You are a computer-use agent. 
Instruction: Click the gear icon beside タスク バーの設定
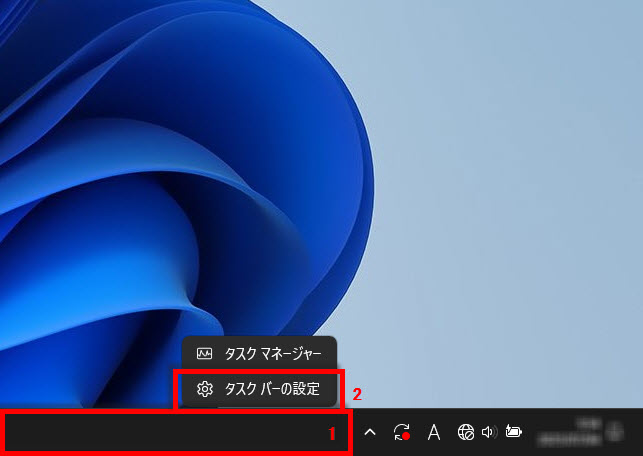(x=205, y=389)
